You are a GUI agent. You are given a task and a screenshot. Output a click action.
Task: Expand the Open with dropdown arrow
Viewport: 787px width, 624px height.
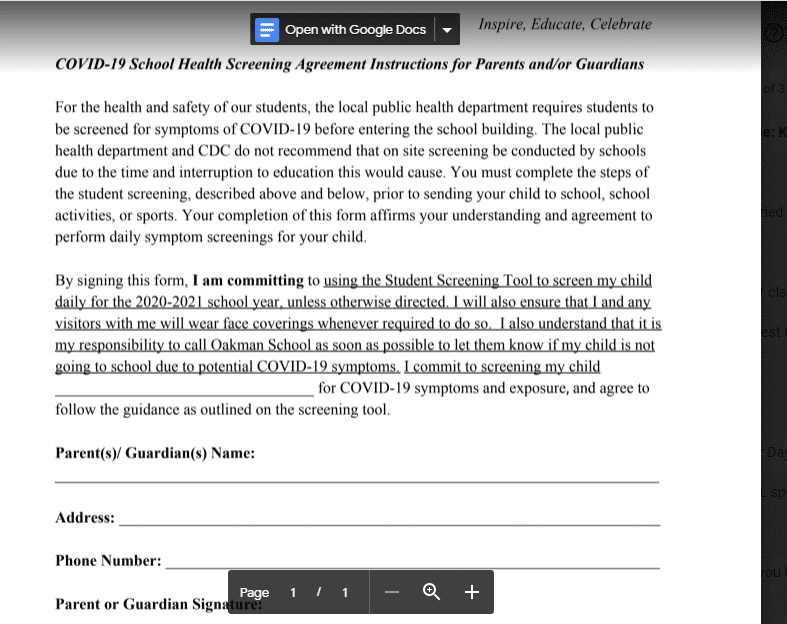pos(447,30)
